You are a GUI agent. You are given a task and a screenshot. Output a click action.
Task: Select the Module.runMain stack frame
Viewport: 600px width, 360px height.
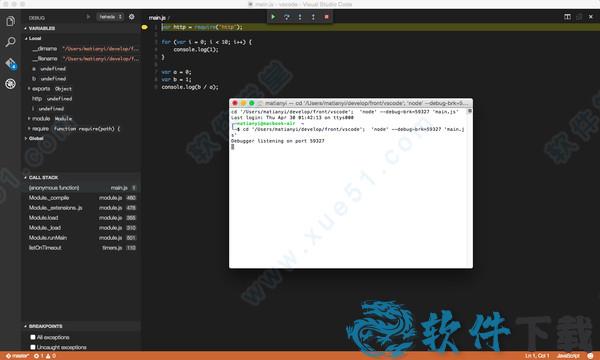82,238
